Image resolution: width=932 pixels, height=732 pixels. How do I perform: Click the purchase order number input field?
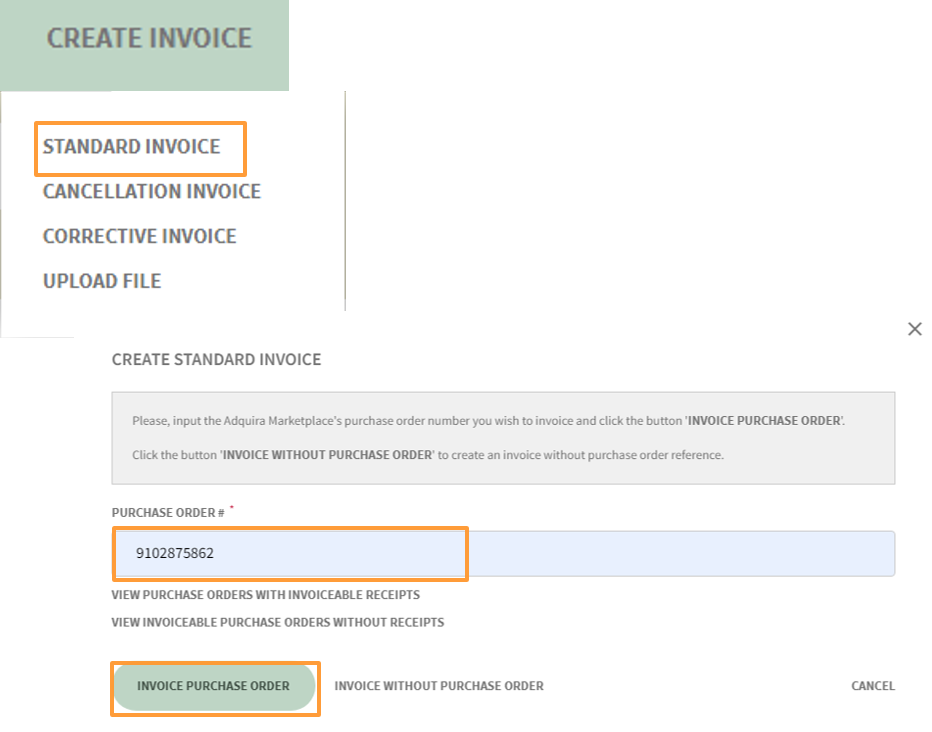[x=290, y=552]
